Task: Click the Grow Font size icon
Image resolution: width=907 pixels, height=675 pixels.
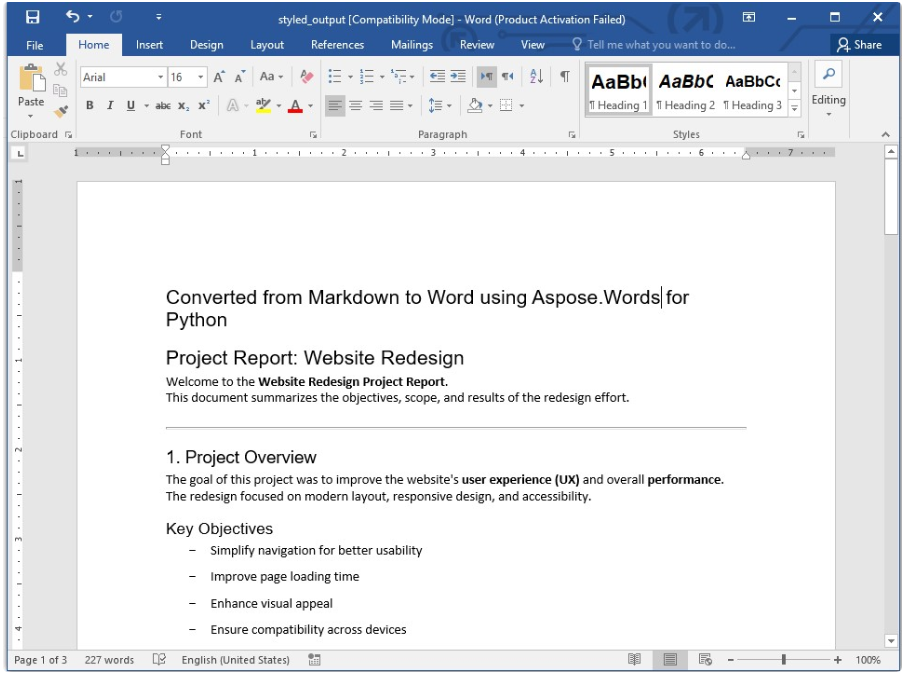Action: (x=219, y=77)
